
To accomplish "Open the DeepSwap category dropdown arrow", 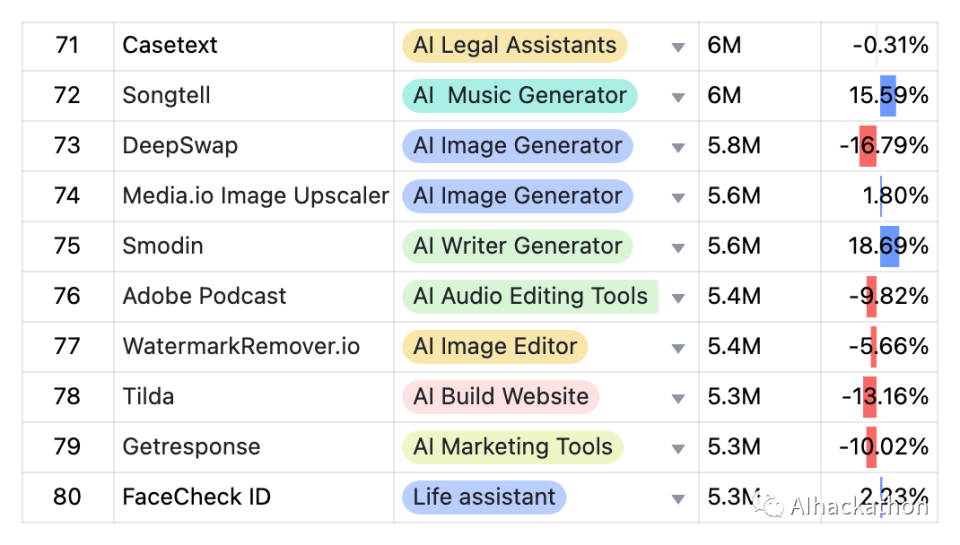I will pos(678,147).
